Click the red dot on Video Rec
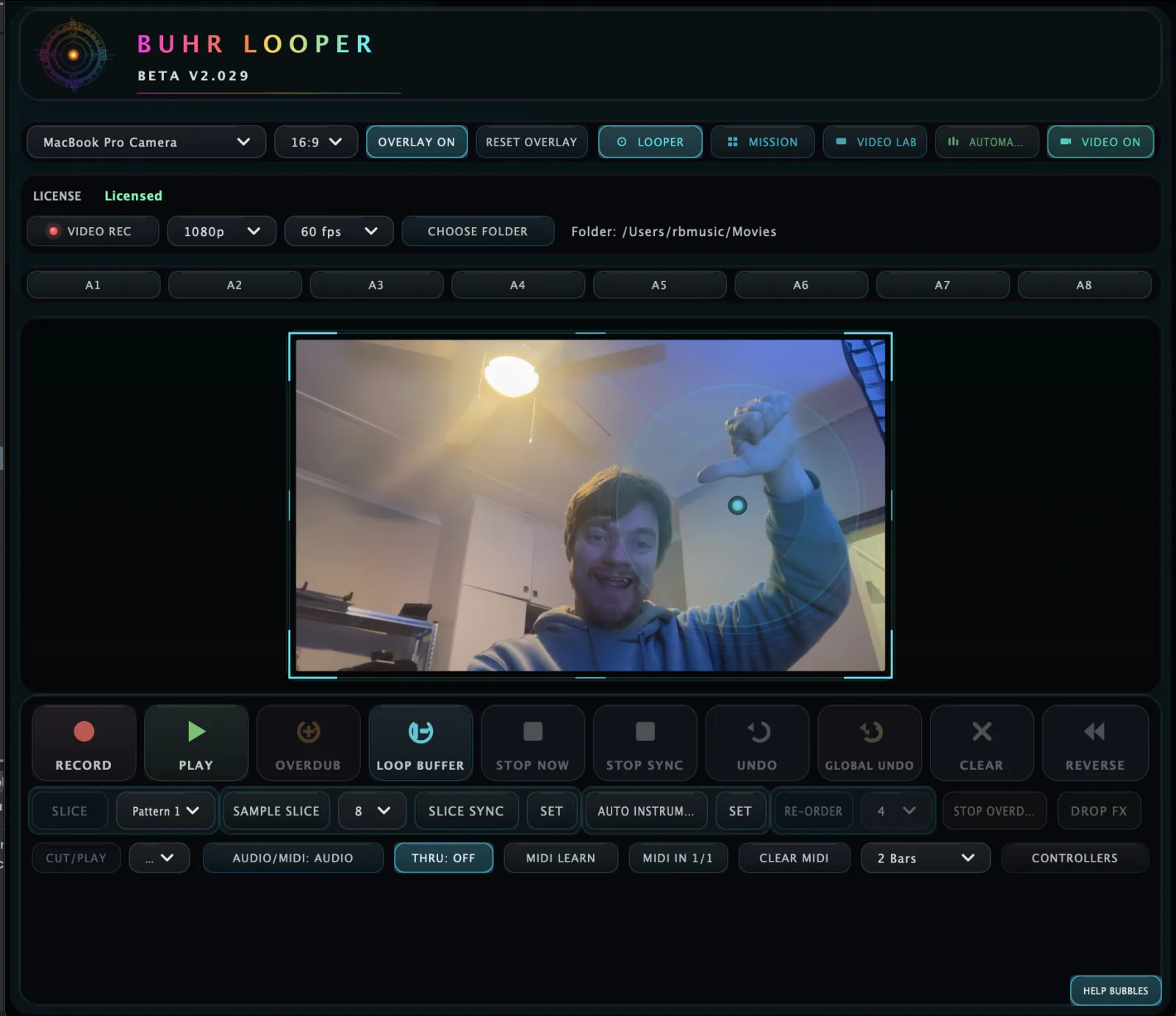The image size is (1176, 1016). 53,231
